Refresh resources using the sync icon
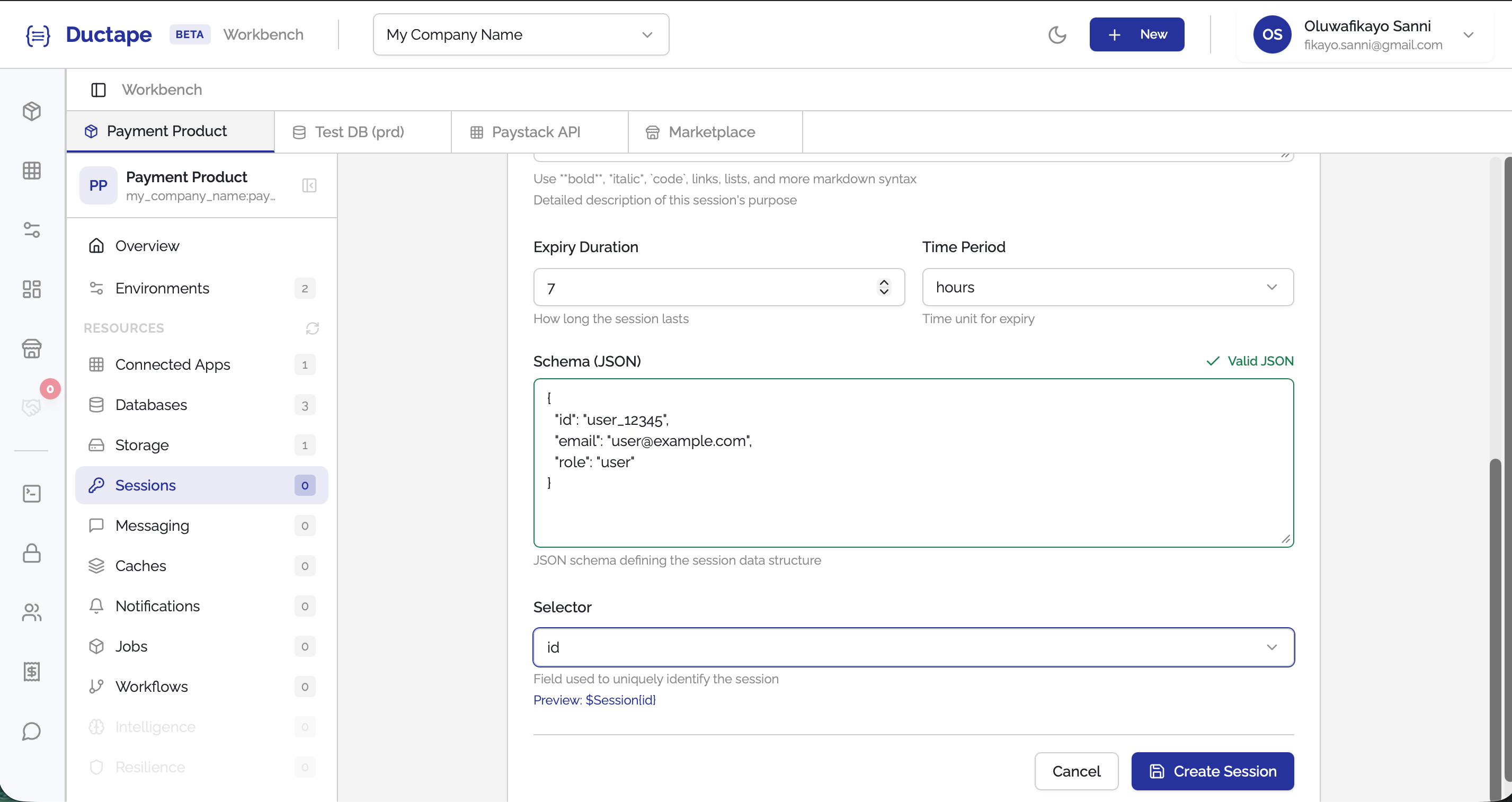The height and width of the screenshot is (802, 1512). tap(312, 328)
